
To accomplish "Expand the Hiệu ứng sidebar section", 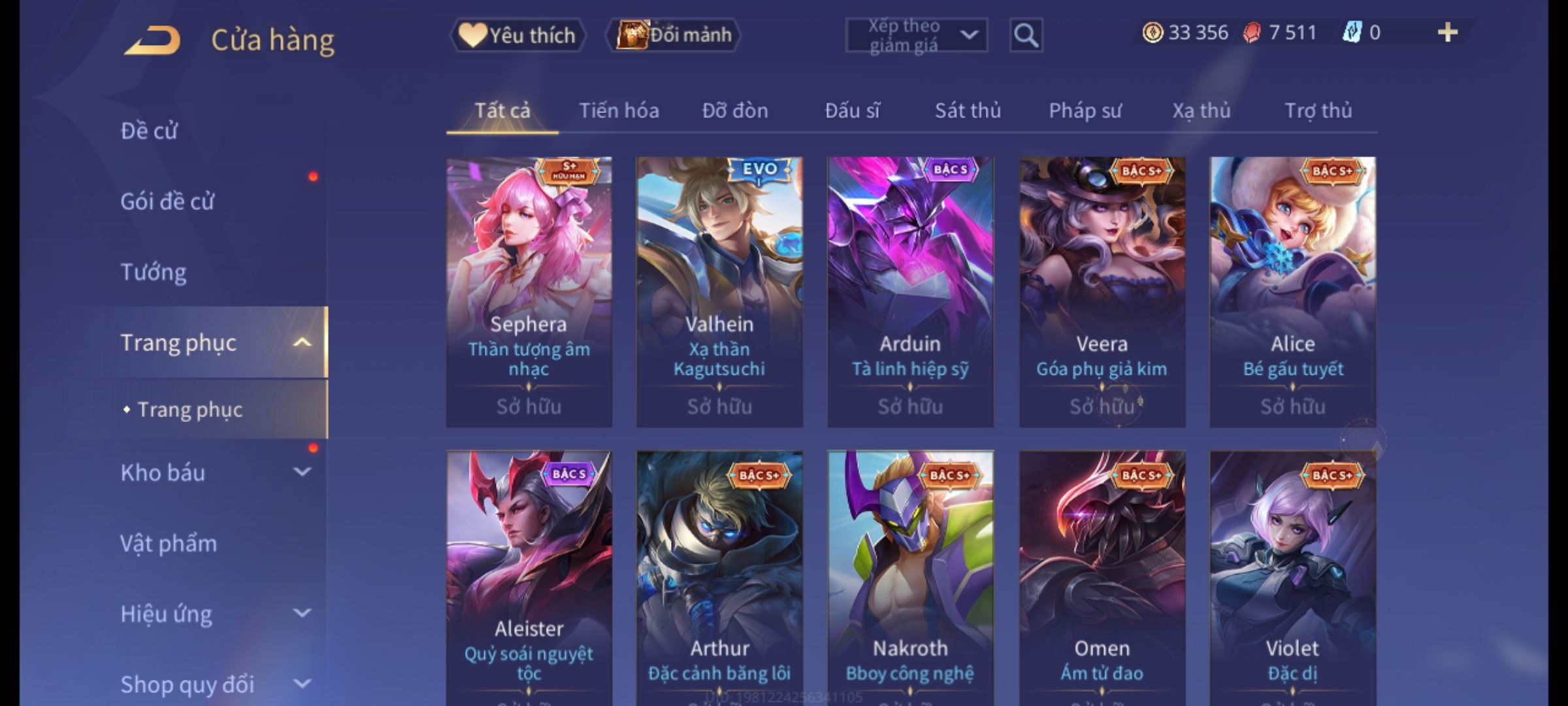I will (x=302, y=613).
